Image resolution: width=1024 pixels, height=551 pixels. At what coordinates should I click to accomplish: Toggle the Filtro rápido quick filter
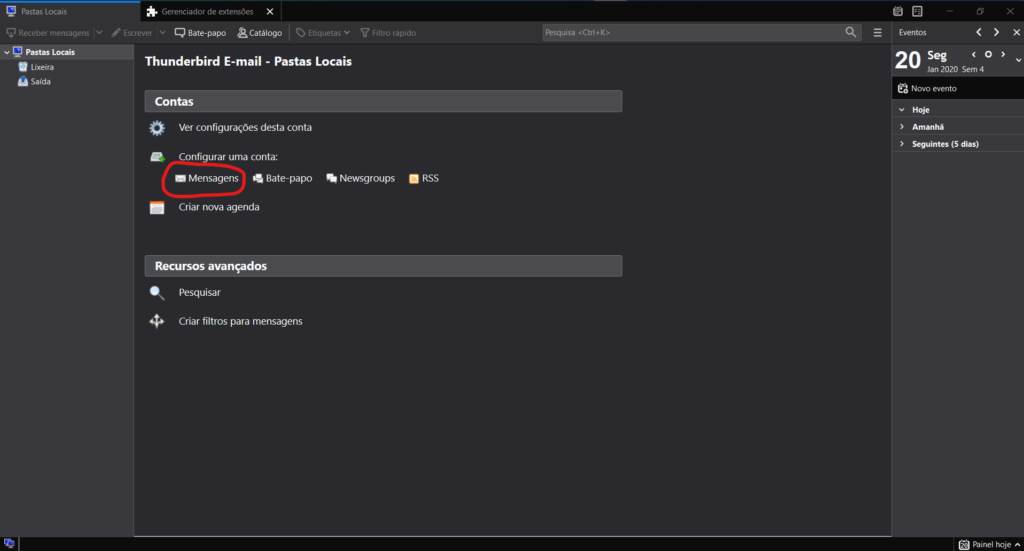pyautogui.click(x=388, y=33)
